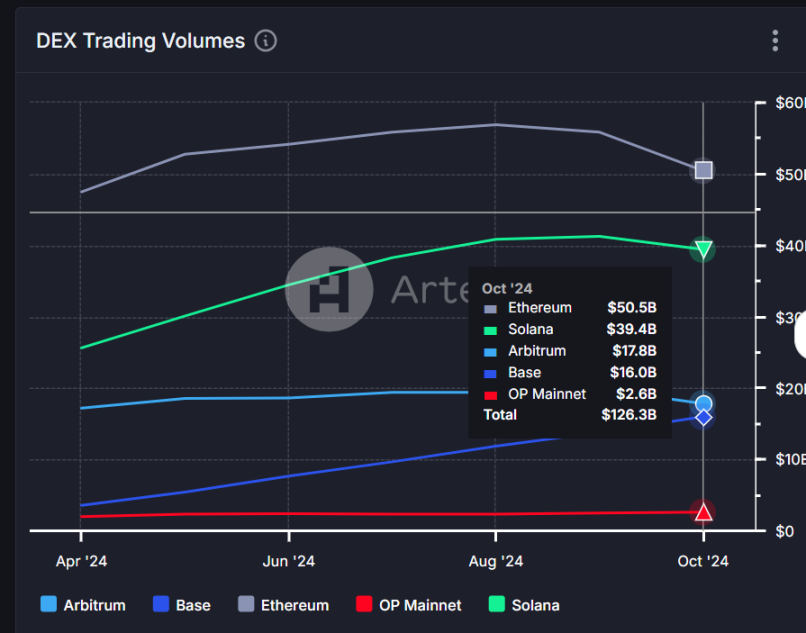806x633 pixels.
Task: Click the Oct '24 x-axis label
Action: tap(703, 561)
